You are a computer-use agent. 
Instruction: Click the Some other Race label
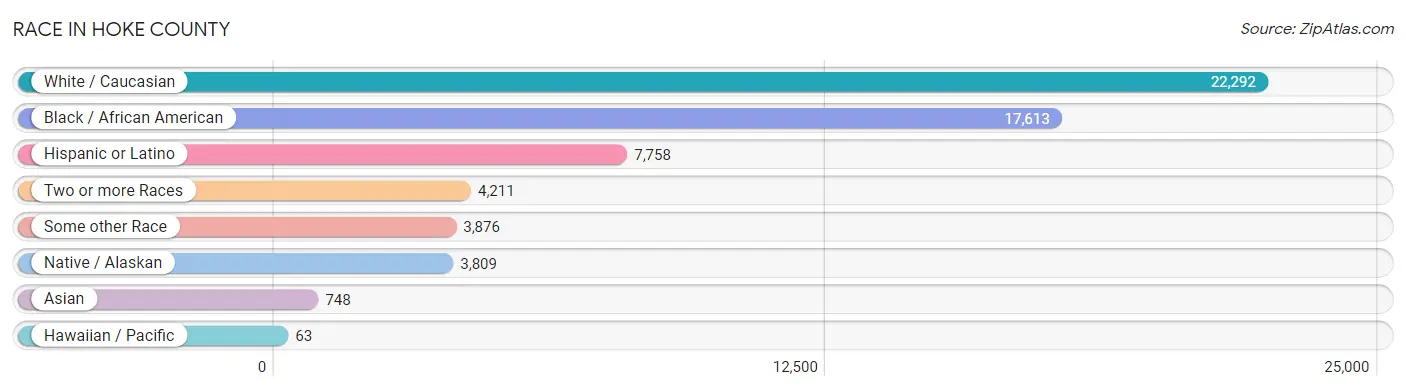tap(105, 226)
